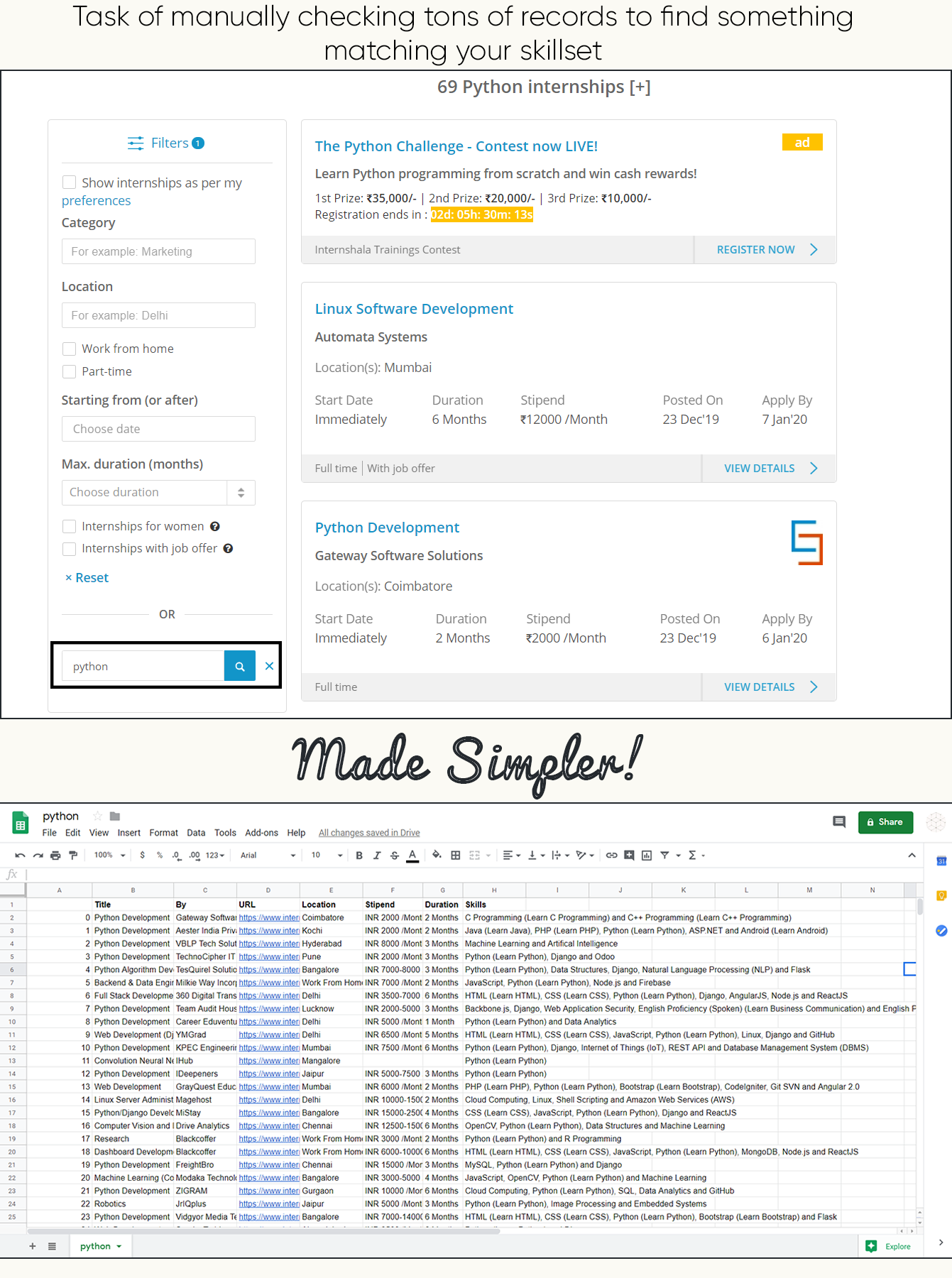Screen dimensions: 952x1278
Task: Click the Filters slider icon
Action: point(136,143)
